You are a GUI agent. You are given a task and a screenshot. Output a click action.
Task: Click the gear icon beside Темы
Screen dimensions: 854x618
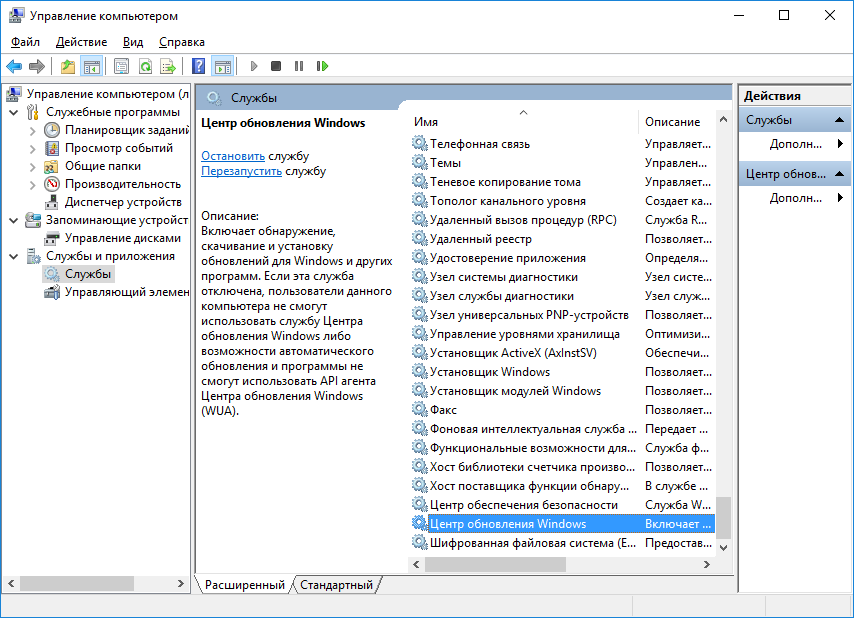(419, 163)
